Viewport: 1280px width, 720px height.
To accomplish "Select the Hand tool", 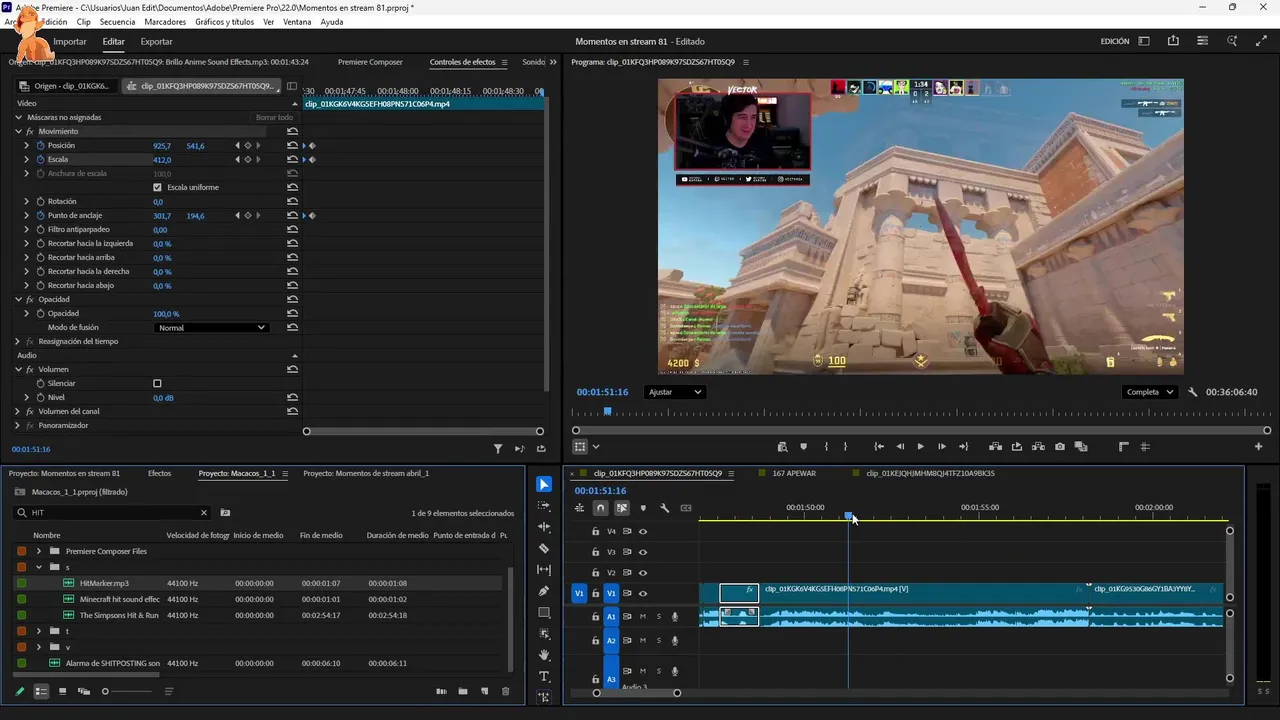I will pos(544,655).
